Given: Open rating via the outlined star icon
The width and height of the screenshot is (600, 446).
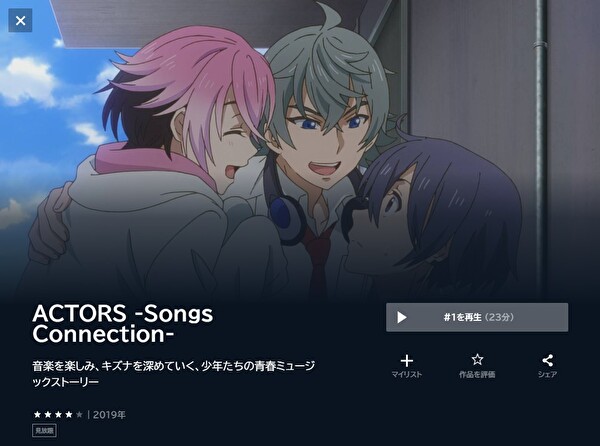Looking at the screenshot, I should click(x=477, y=360).
